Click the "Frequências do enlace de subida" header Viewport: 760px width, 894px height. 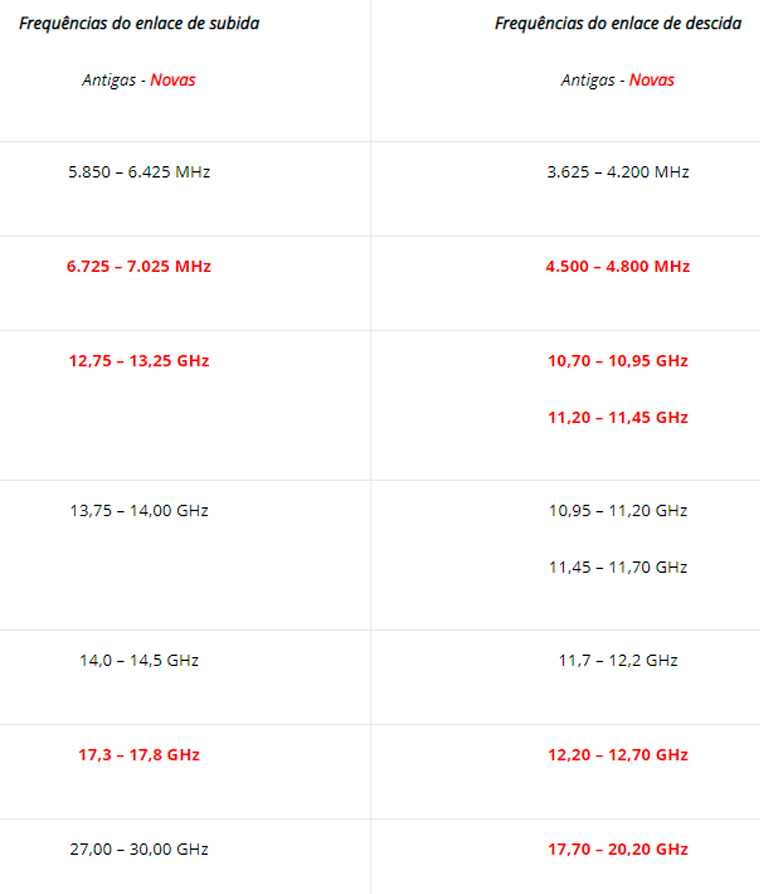pos(139,23)
